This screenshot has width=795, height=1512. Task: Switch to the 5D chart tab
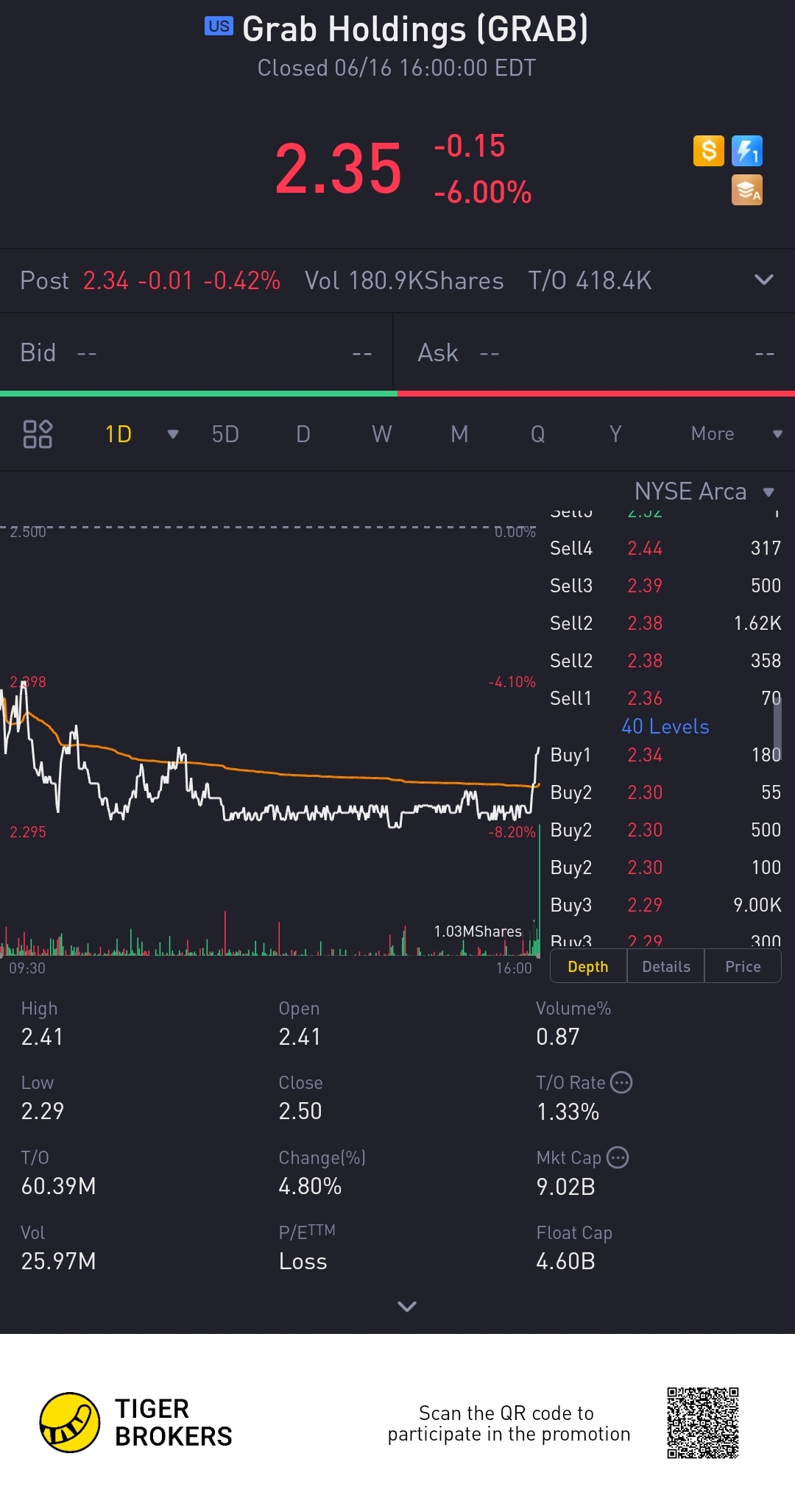pos(225,434)
